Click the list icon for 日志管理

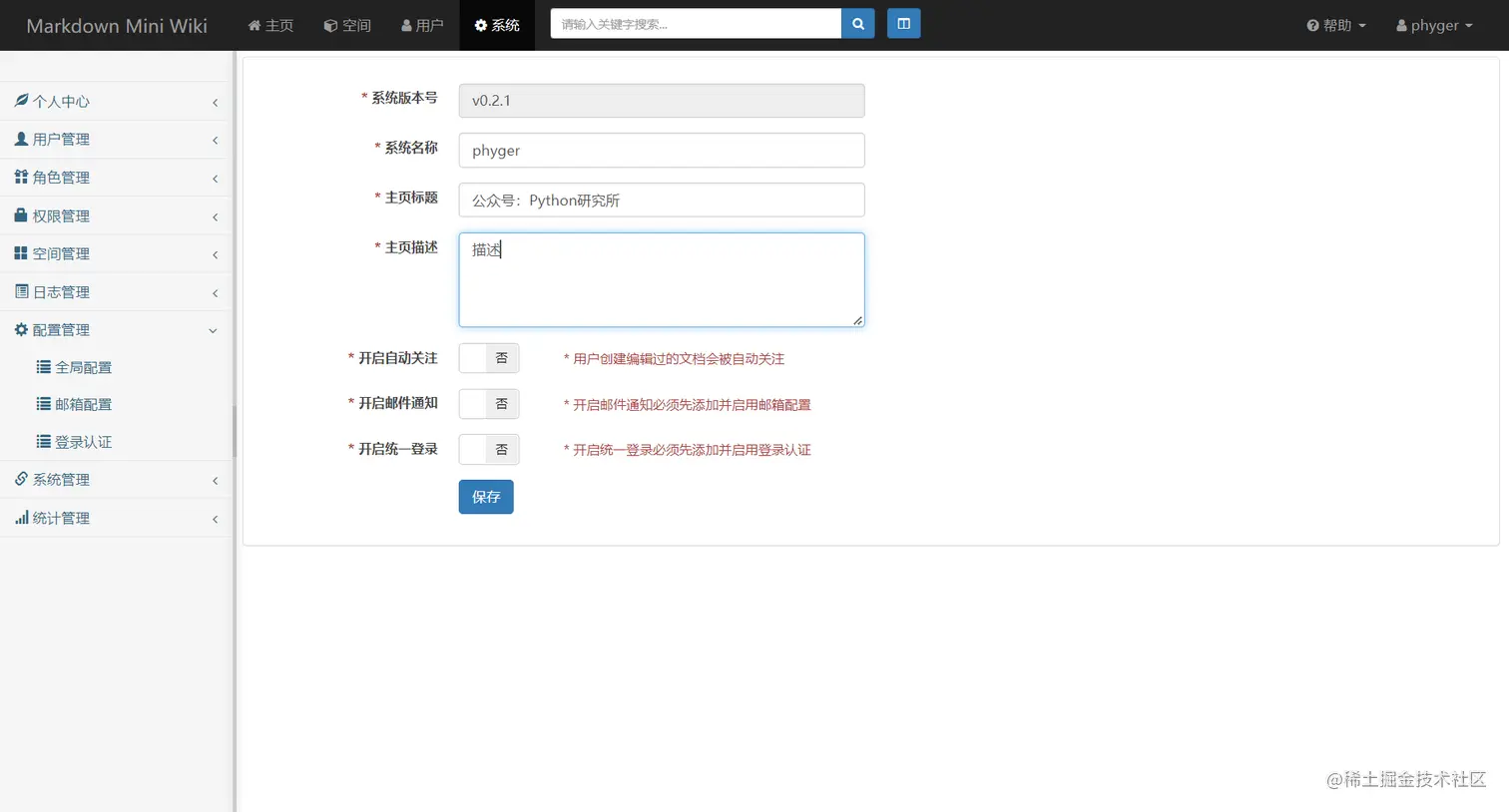pyautogui.click(x=21, y=291)
